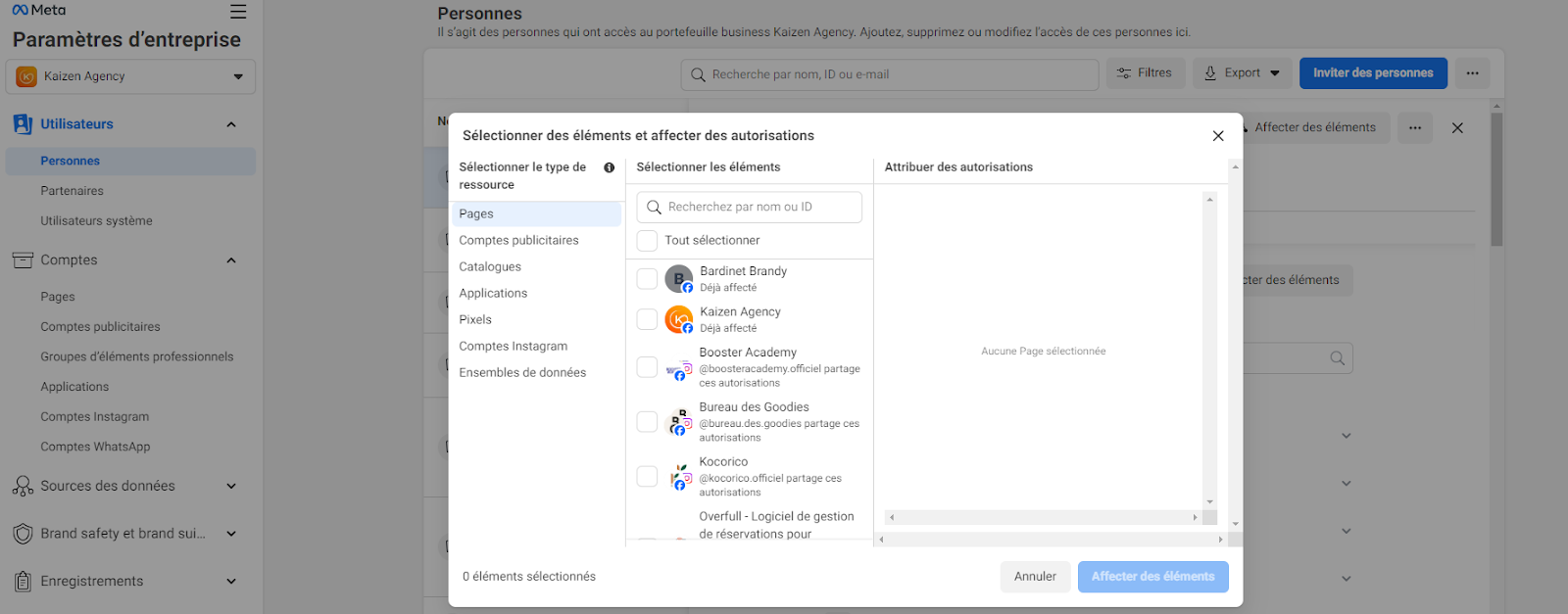
Task: Click the Export download icon
Action: coord(1210,73)
